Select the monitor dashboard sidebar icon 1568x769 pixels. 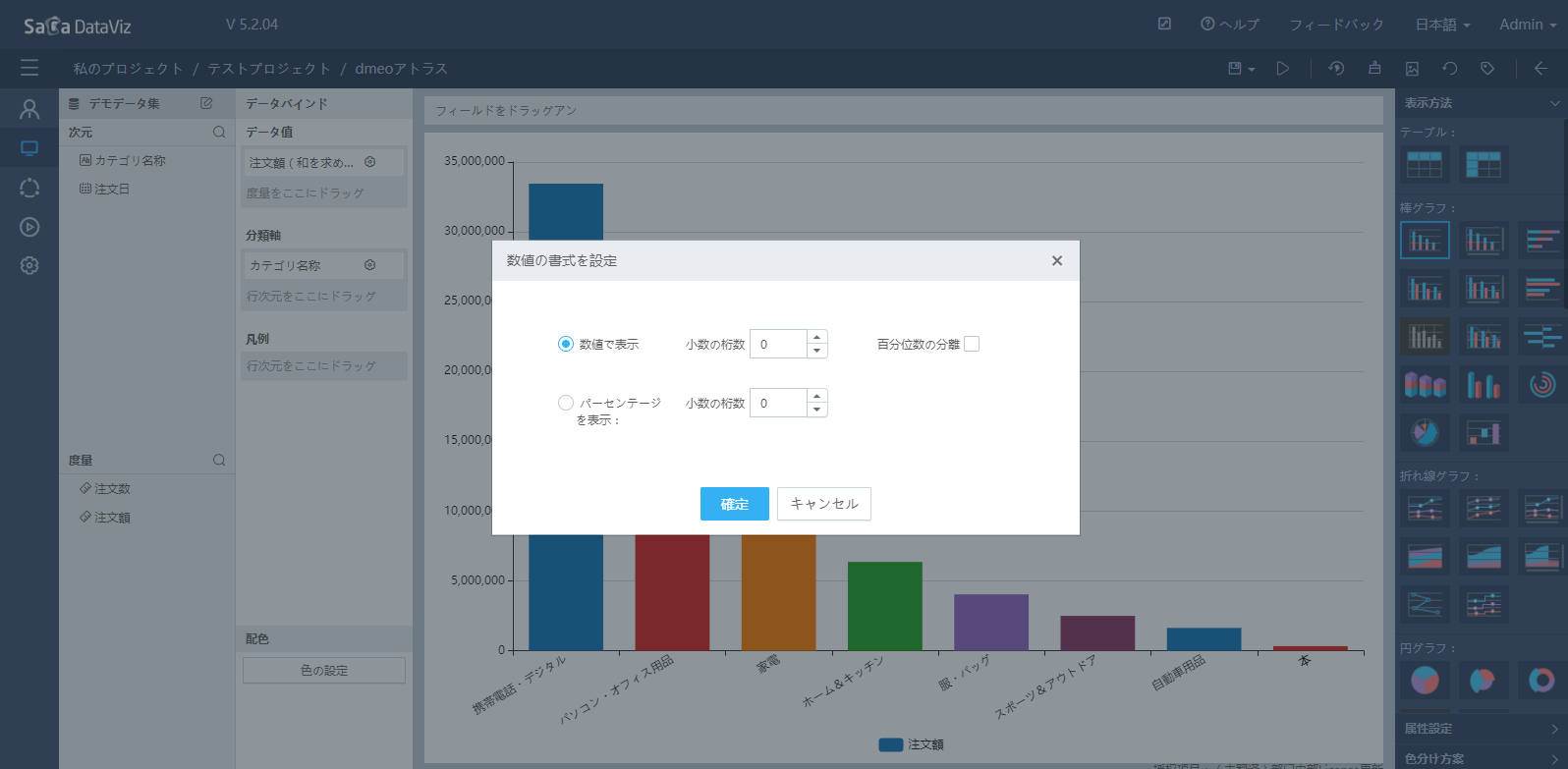pyautogui.click(x=29, y=148)
